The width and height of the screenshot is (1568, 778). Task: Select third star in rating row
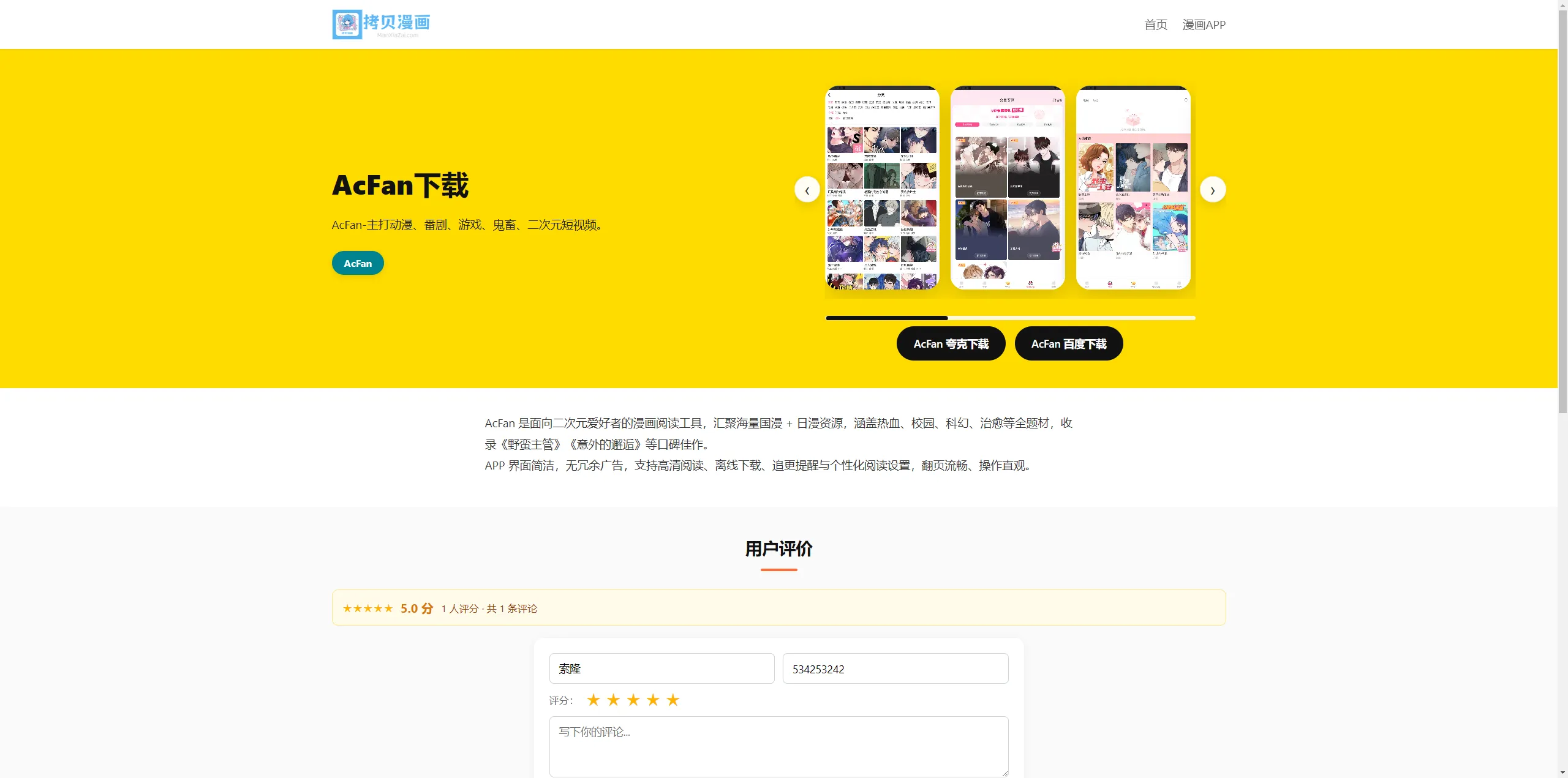(633, 700)
